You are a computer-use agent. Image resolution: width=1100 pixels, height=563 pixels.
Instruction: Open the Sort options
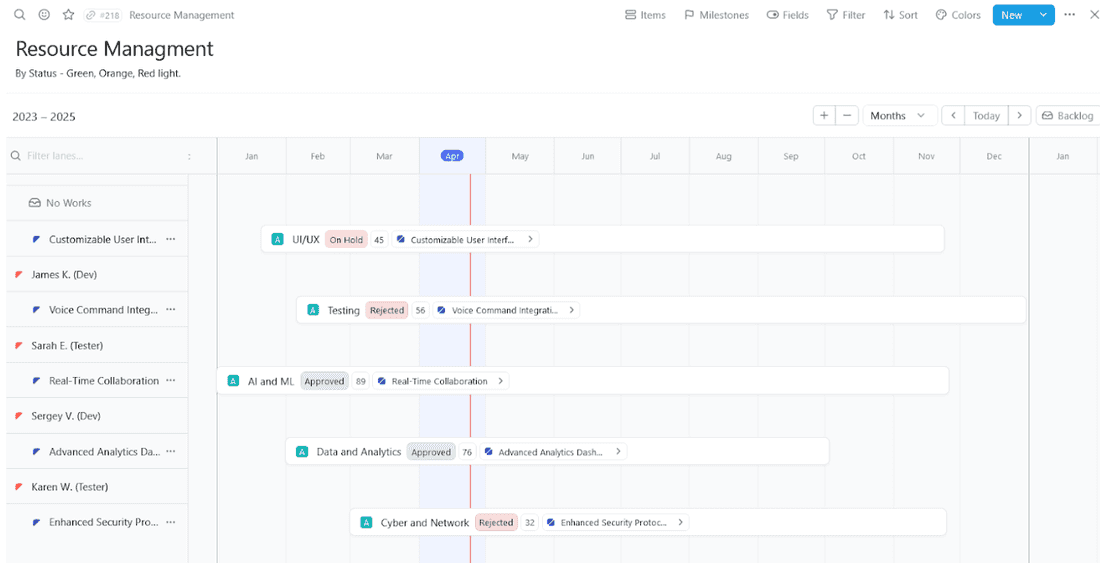click(900, 15)
